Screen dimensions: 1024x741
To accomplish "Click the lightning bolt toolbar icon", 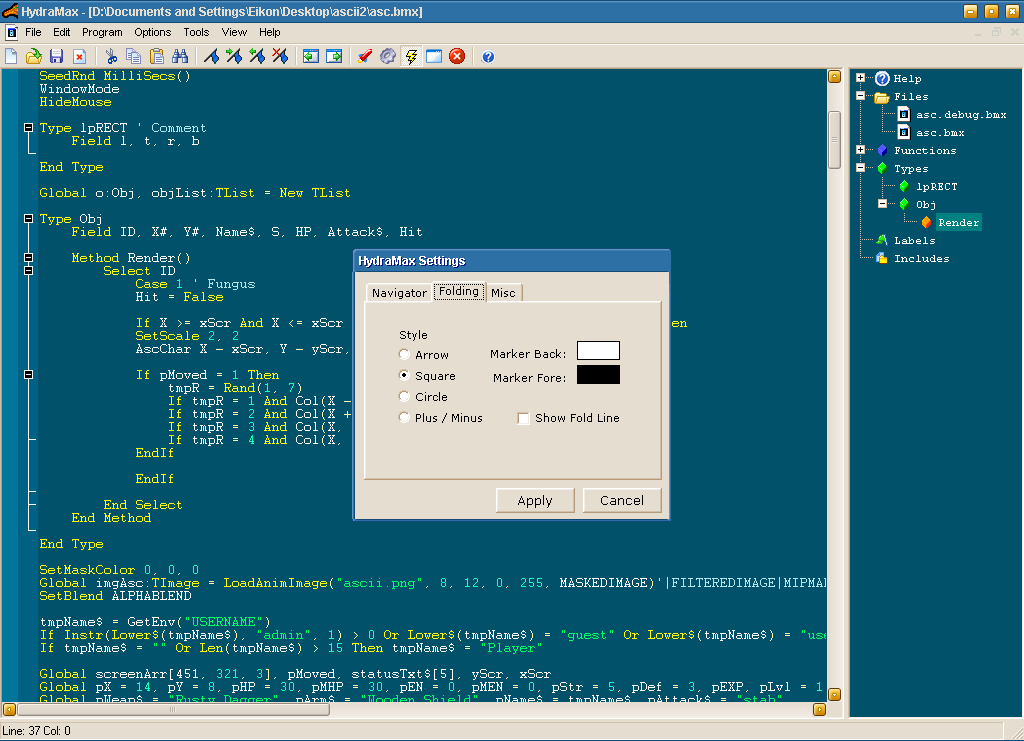I will click(411, 56).
